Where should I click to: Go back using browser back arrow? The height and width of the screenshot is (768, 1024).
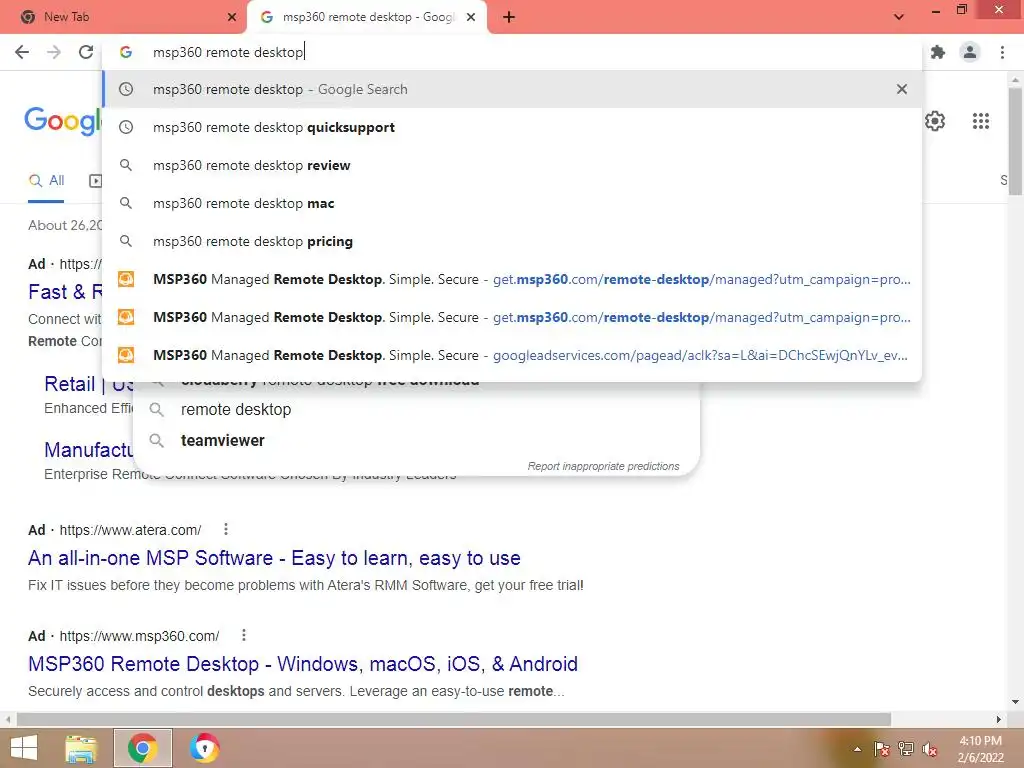[22, 52]
